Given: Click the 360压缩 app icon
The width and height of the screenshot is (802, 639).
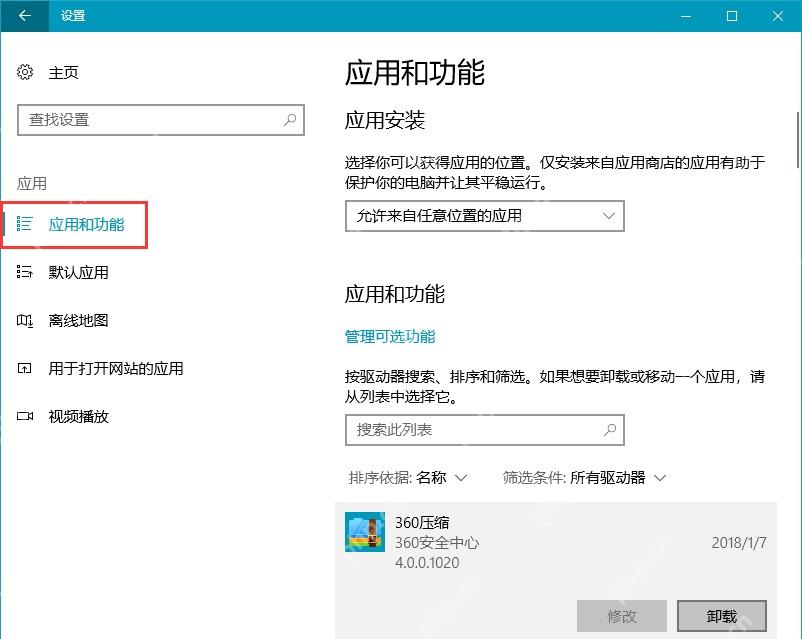Looking at the screenshot, I should pos(365,532).
